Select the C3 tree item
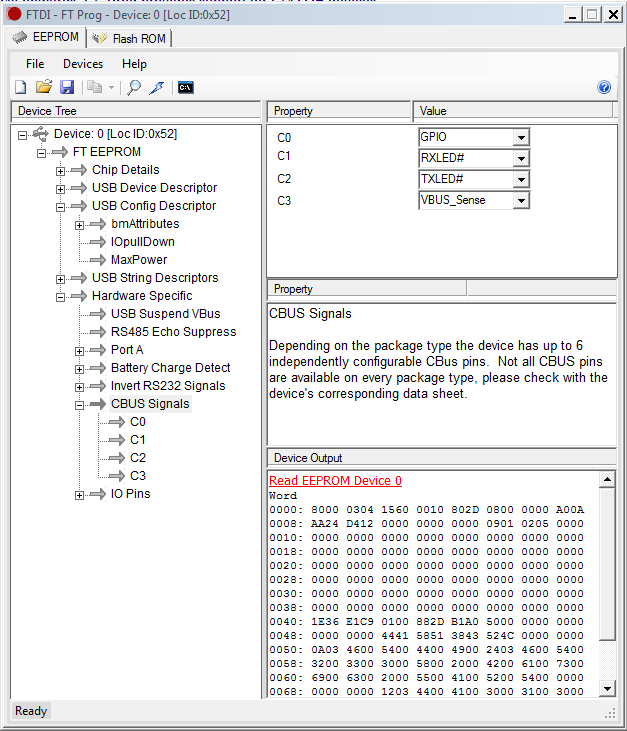627x731 pixels. (138, 476)
